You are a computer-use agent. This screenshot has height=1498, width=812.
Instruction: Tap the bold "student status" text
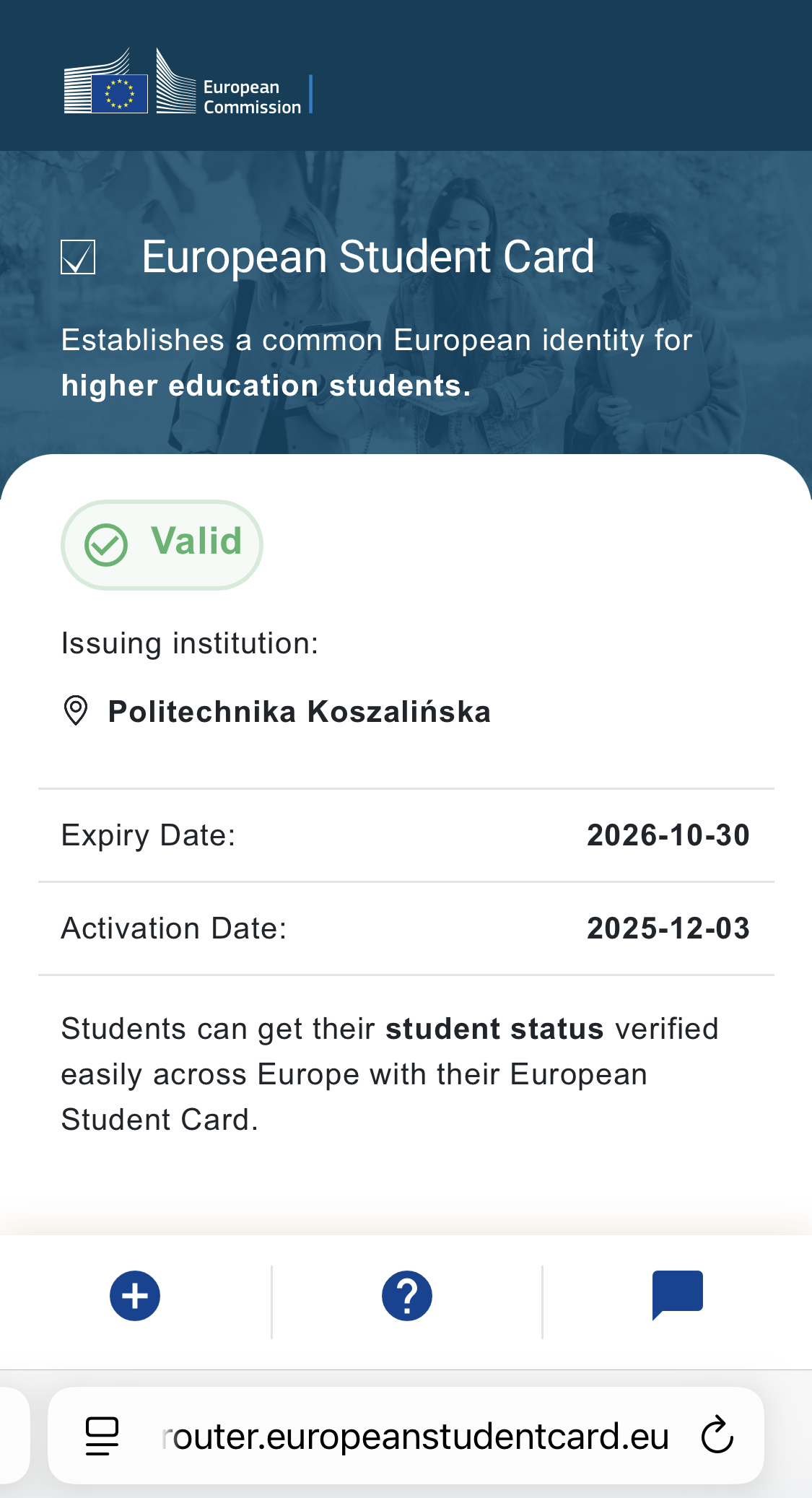494,1029
